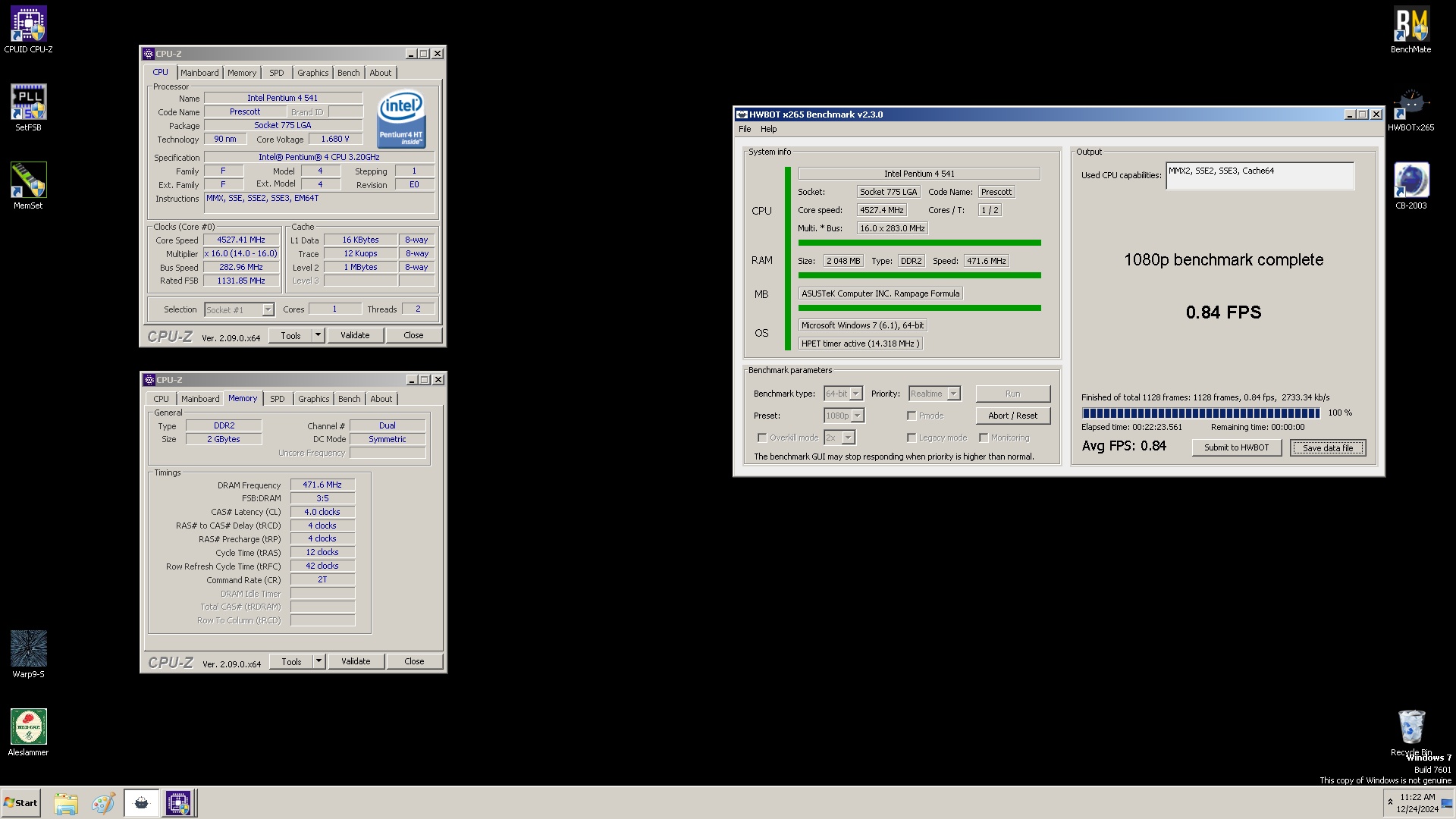
Task: Click the upper CPU-Z window title icon
Action: tap(149, 54)
